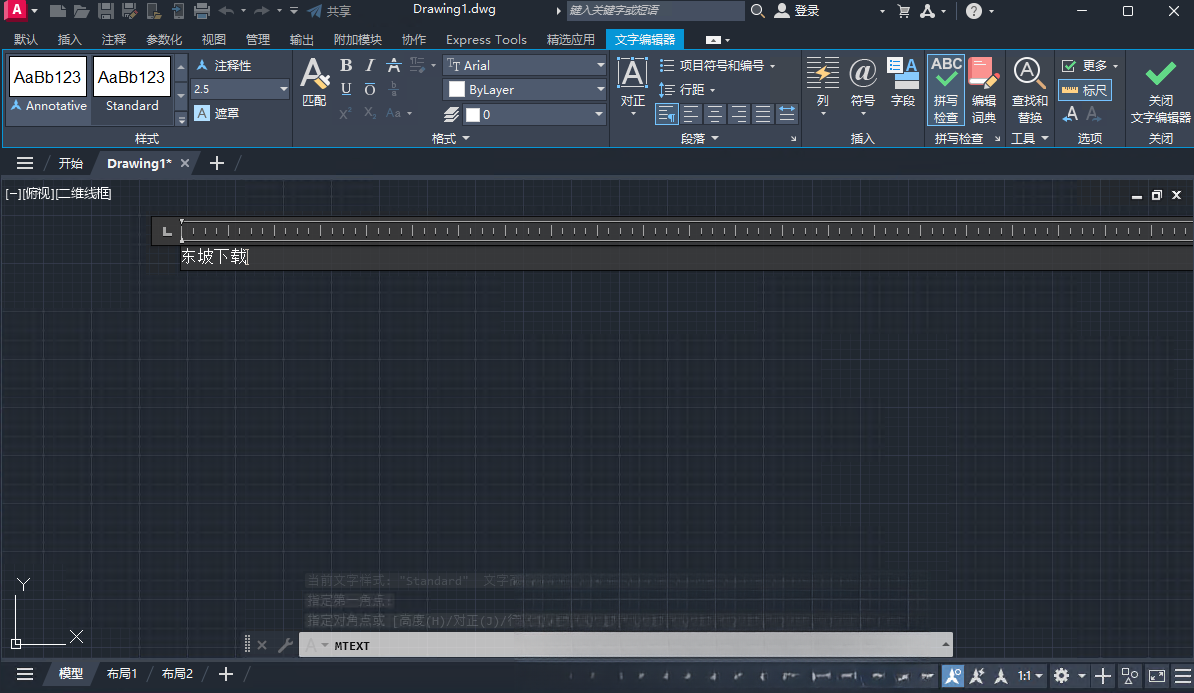Open the Output ribbon tab
The image size is (1194, 693).
click(302, 40)
